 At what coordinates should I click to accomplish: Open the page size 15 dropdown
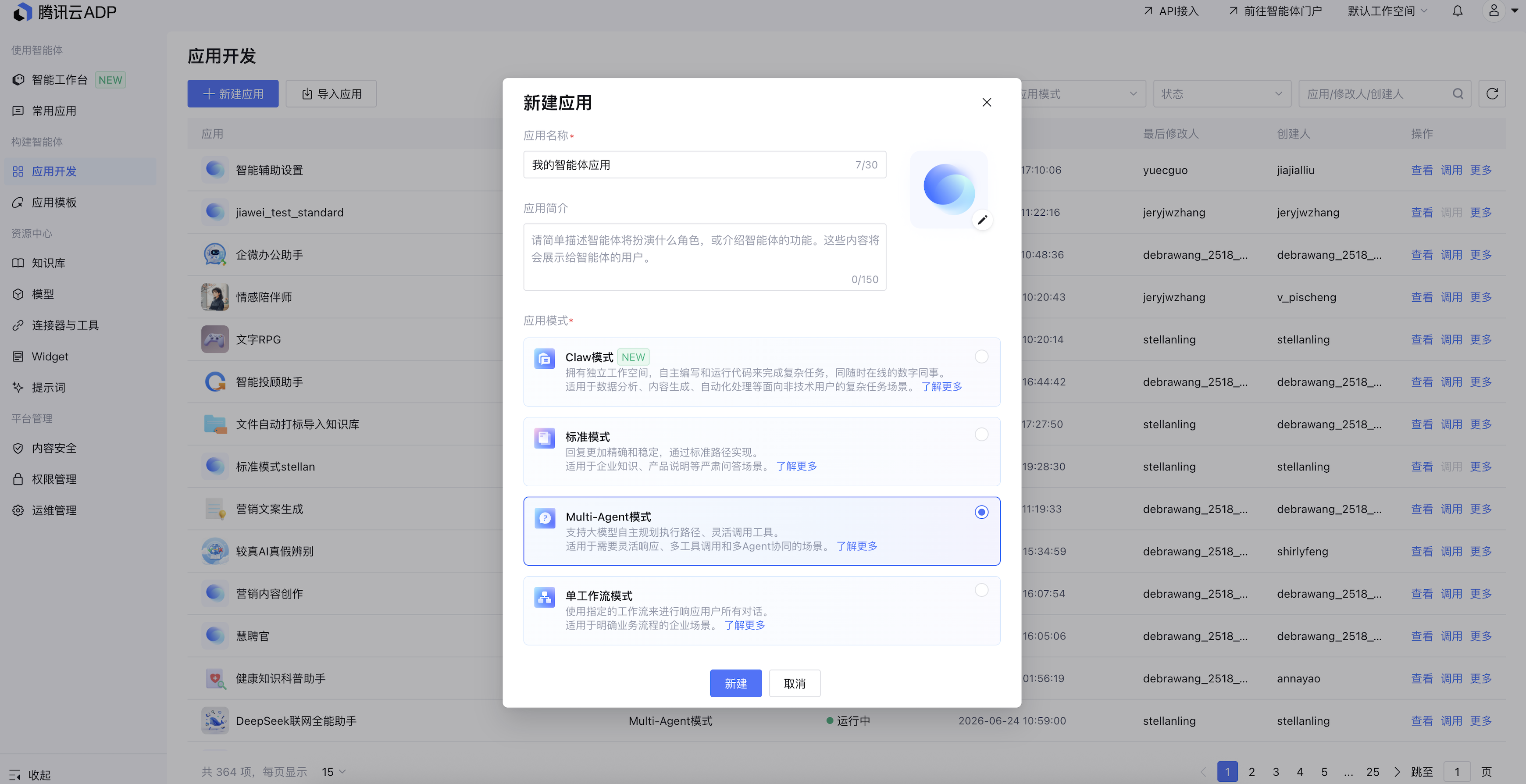(x=334, y=772)
